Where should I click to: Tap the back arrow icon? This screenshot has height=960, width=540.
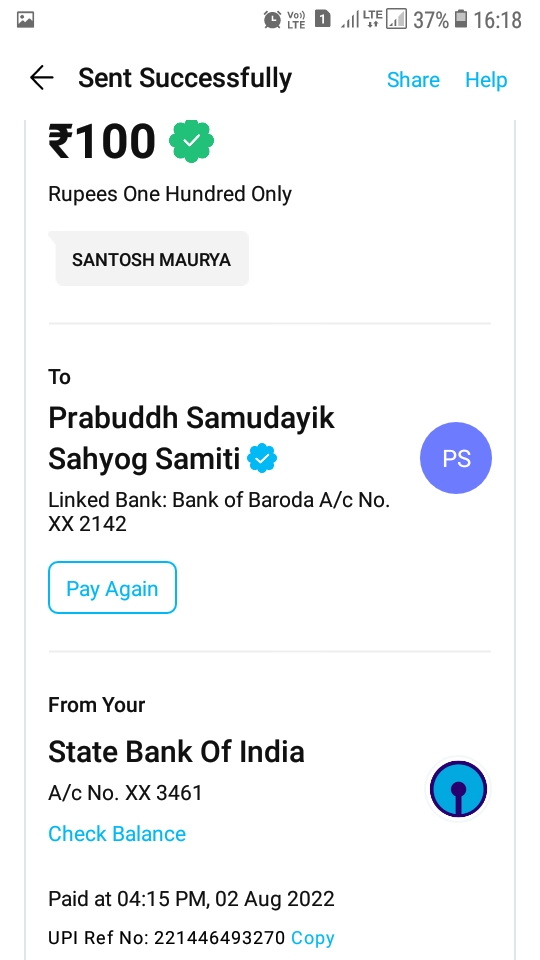tap(42, 78)
